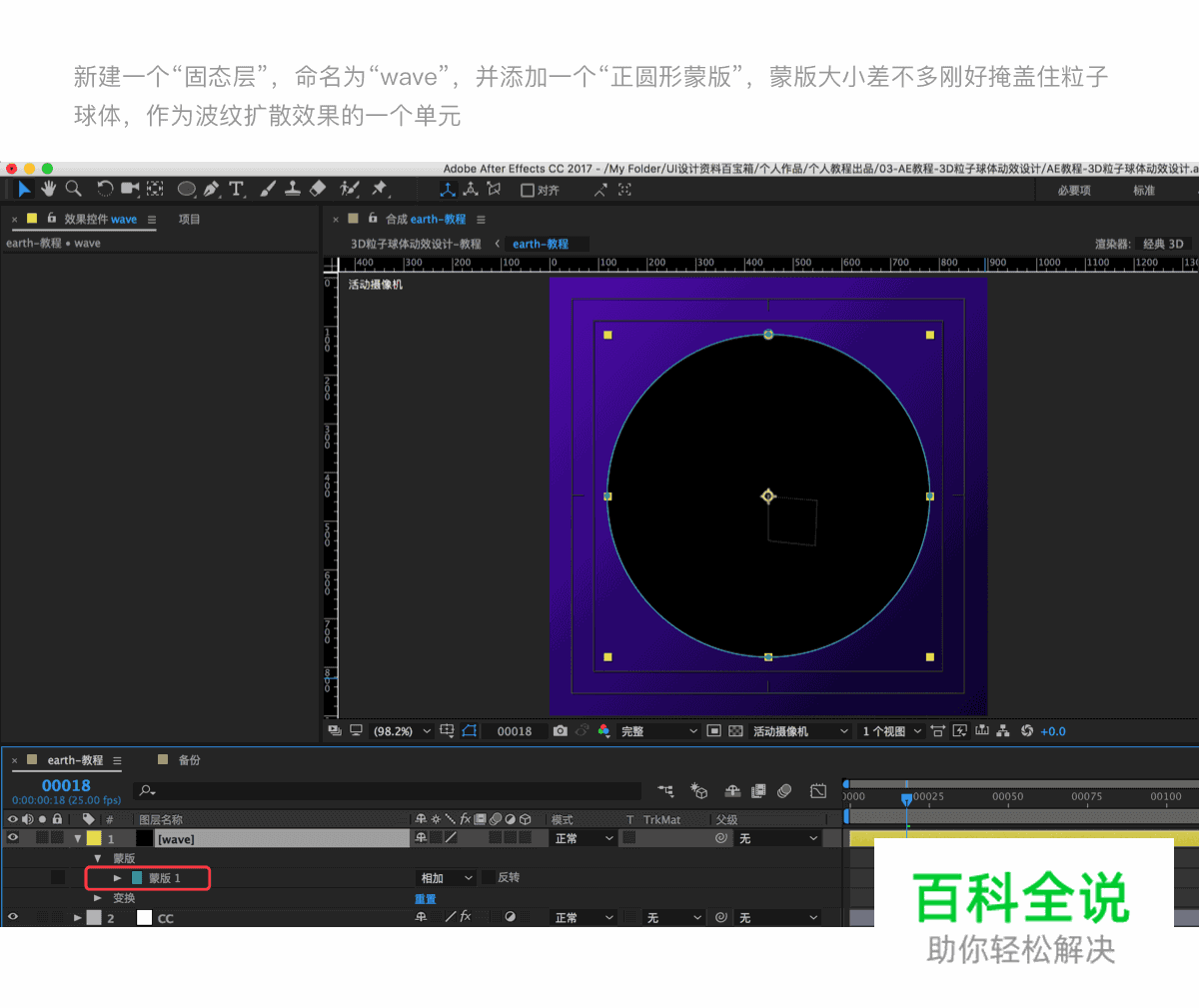Move playhead on the timeline ruler
The height and width of the screenshot is (1008, 1199).
pyautogui.click(x=906, y=798)
